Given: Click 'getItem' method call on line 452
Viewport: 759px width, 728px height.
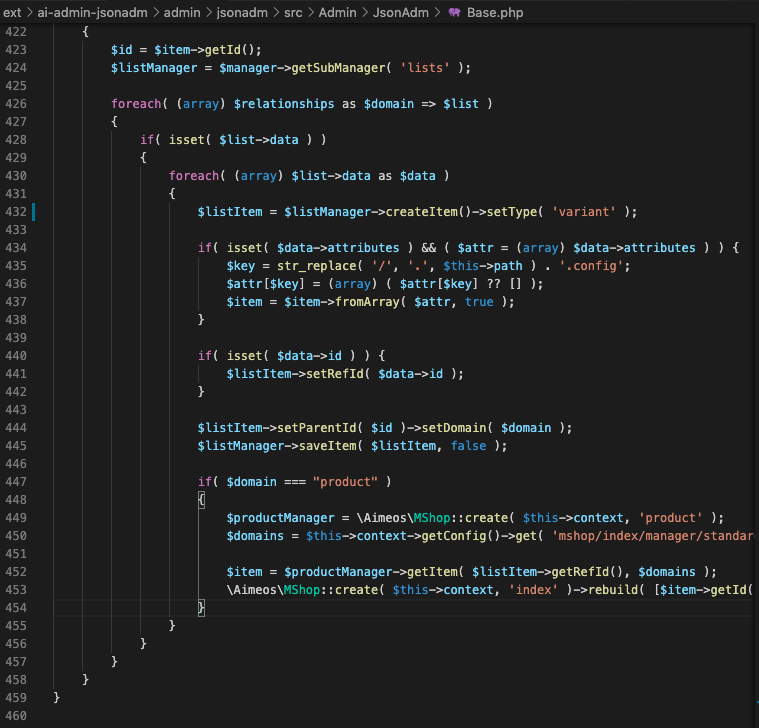Looking at the screenshot, I should pos(432,572).
